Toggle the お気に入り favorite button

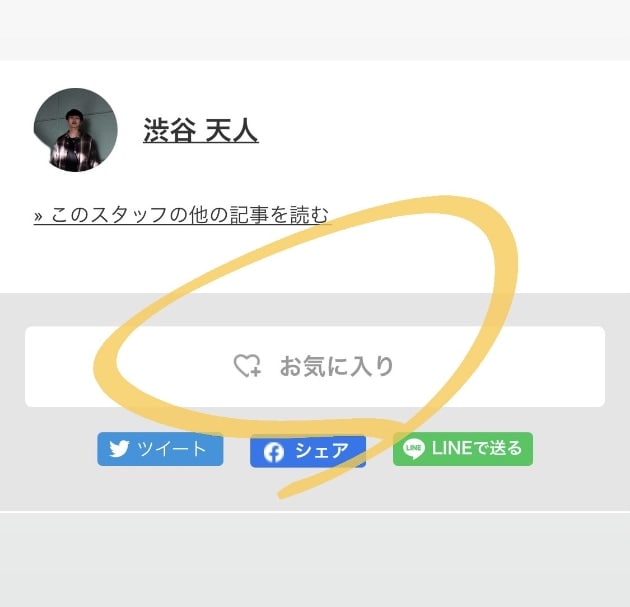(x=315, y=366)
